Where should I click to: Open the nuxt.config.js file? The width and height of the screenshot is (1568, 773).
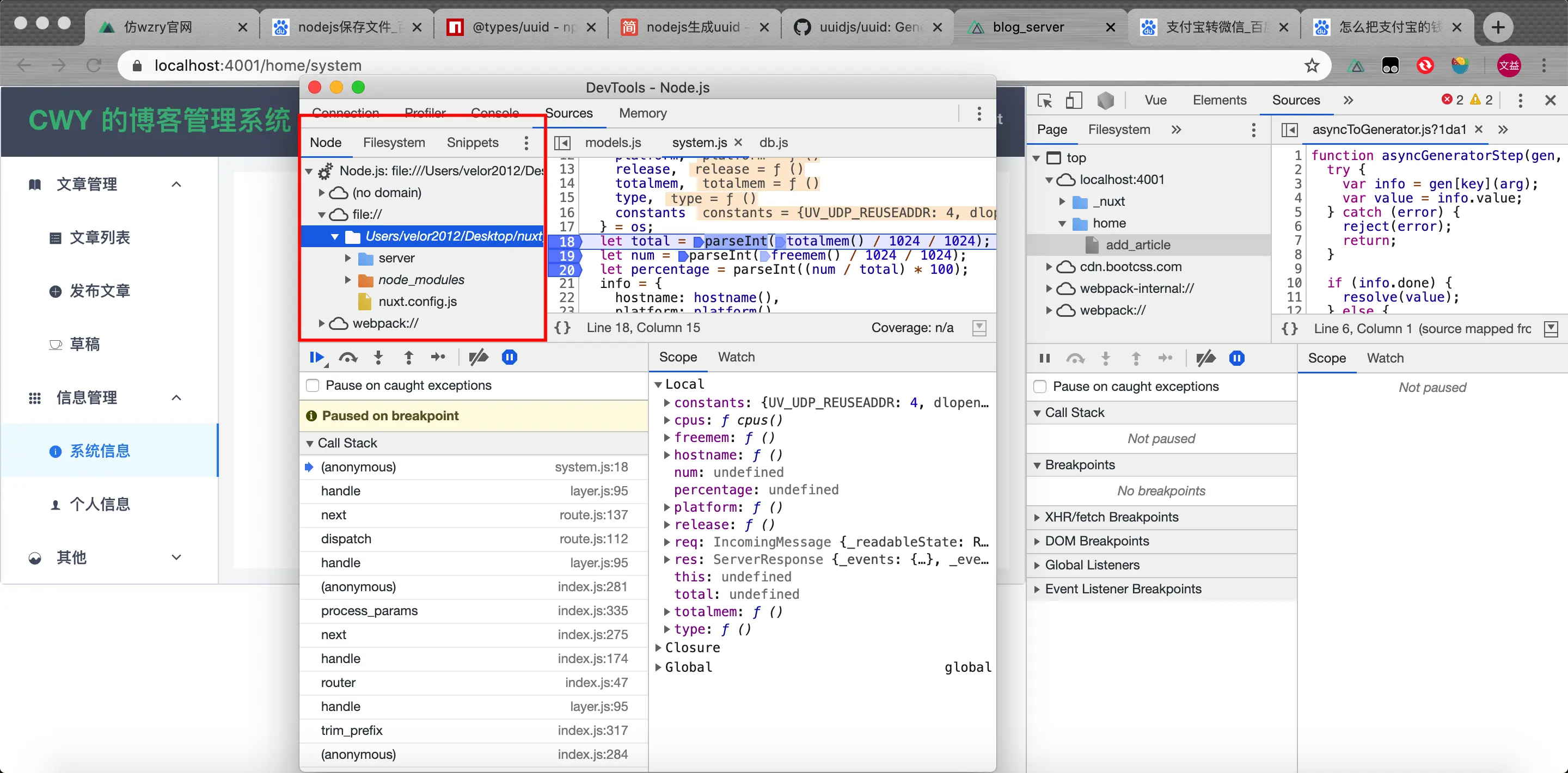click(417, 302)
